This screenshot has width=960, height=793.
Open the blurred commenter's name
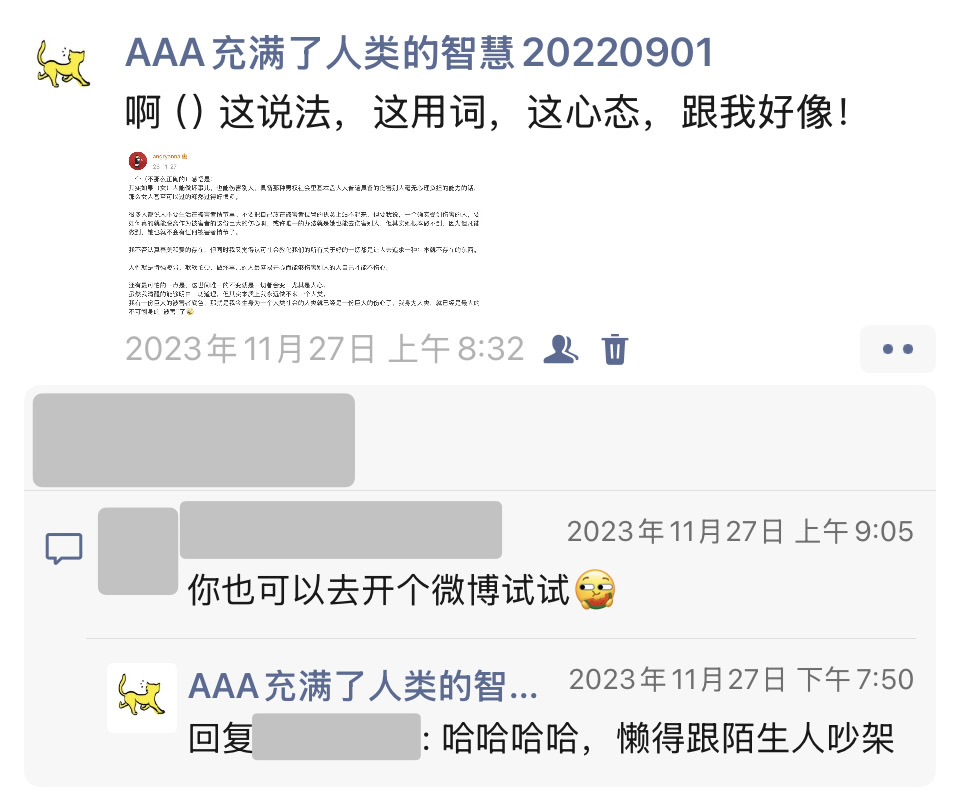pyautogui.click(x=341, y=530)
